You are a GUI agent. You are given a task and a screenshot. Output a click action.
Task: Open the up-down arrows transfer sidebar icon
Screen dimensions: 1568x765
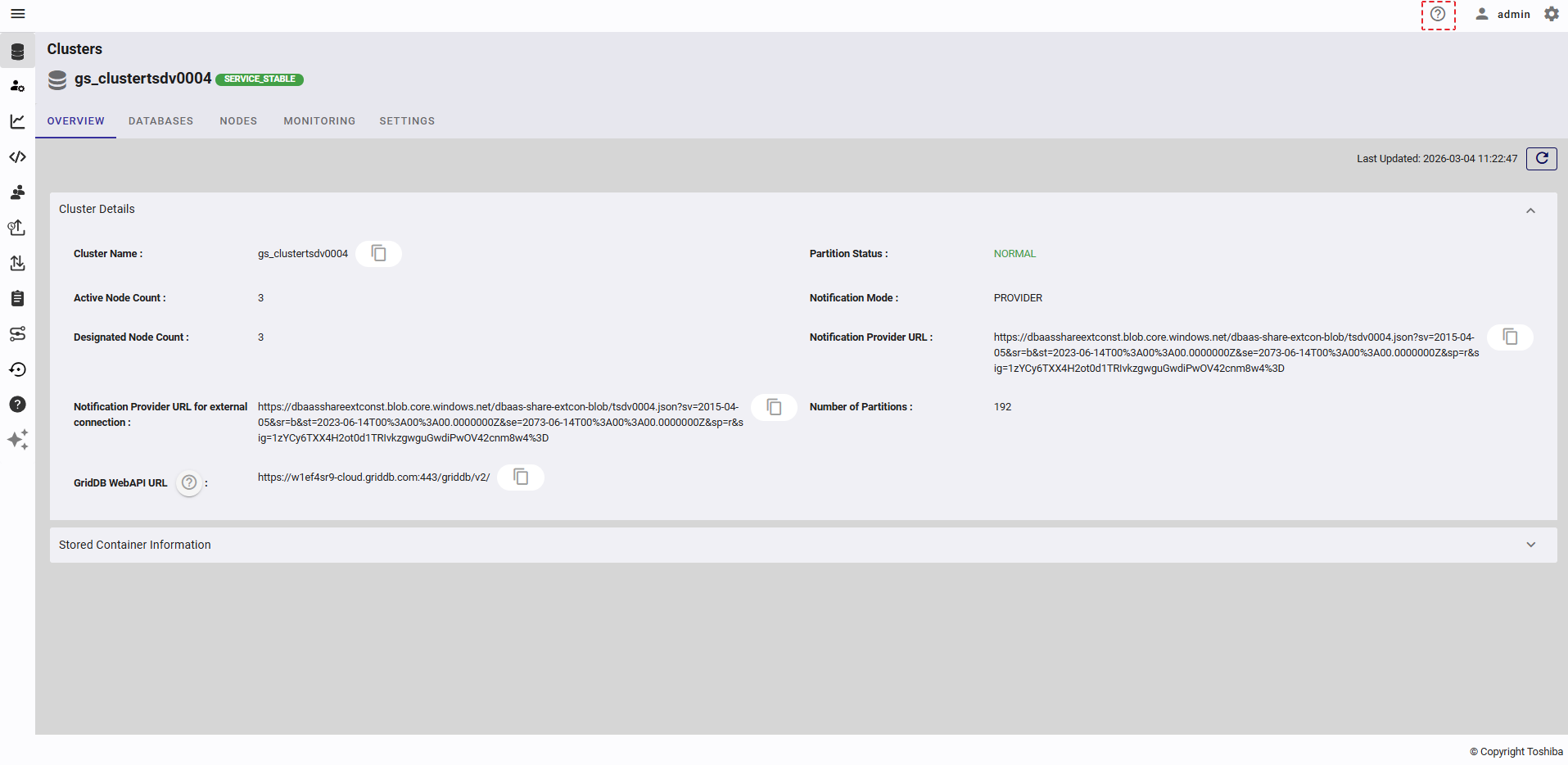click(17, 263)
